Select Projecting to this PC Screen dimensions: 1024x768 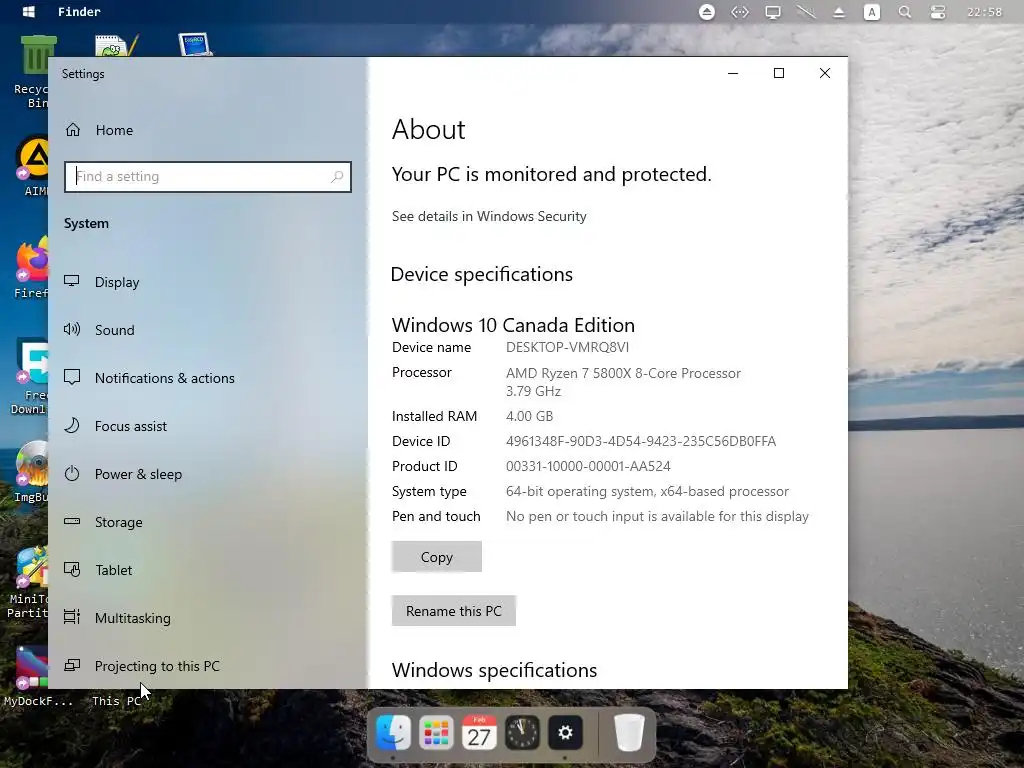[157, 666]
